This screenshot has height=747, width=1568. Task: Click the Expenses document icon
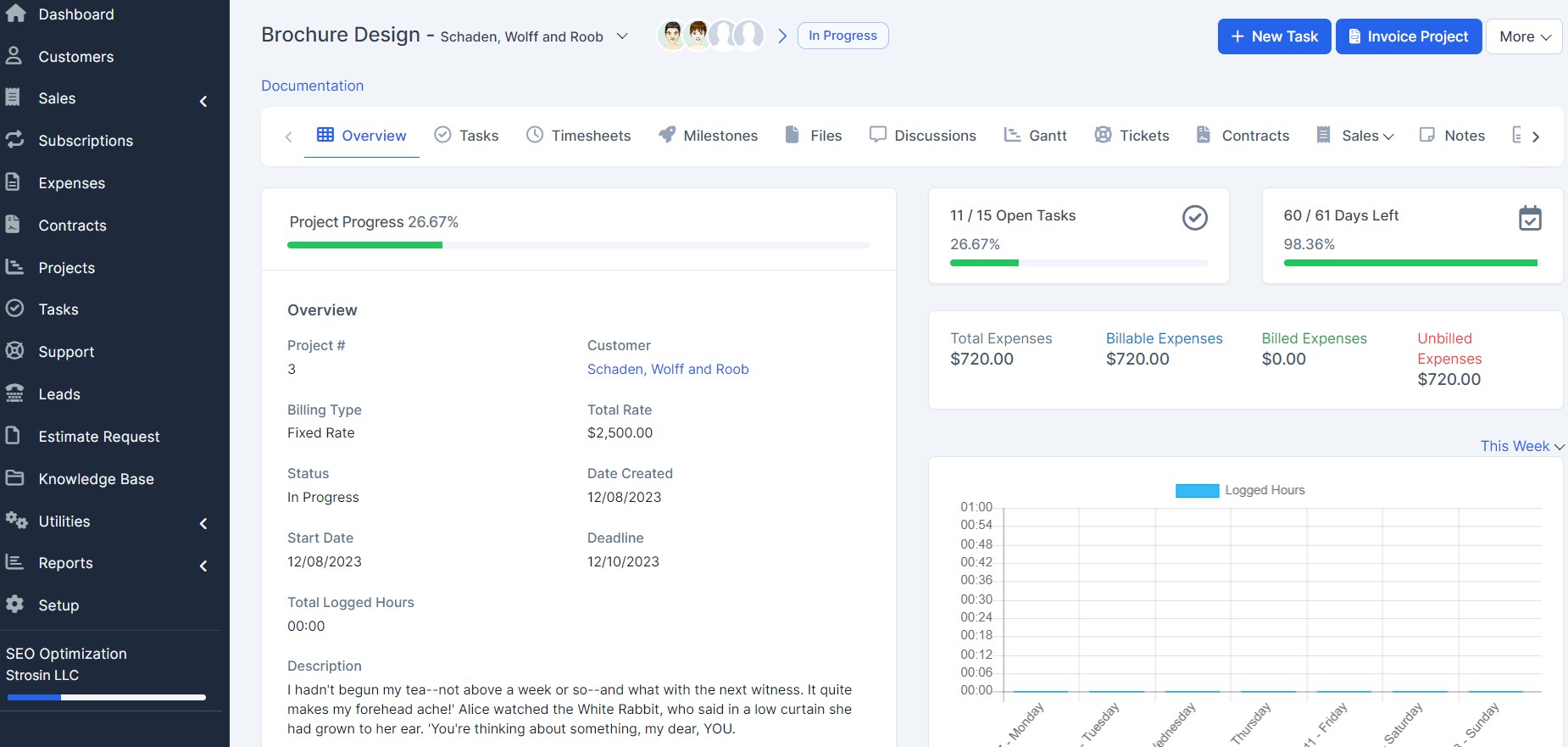(x=13, y=182)
